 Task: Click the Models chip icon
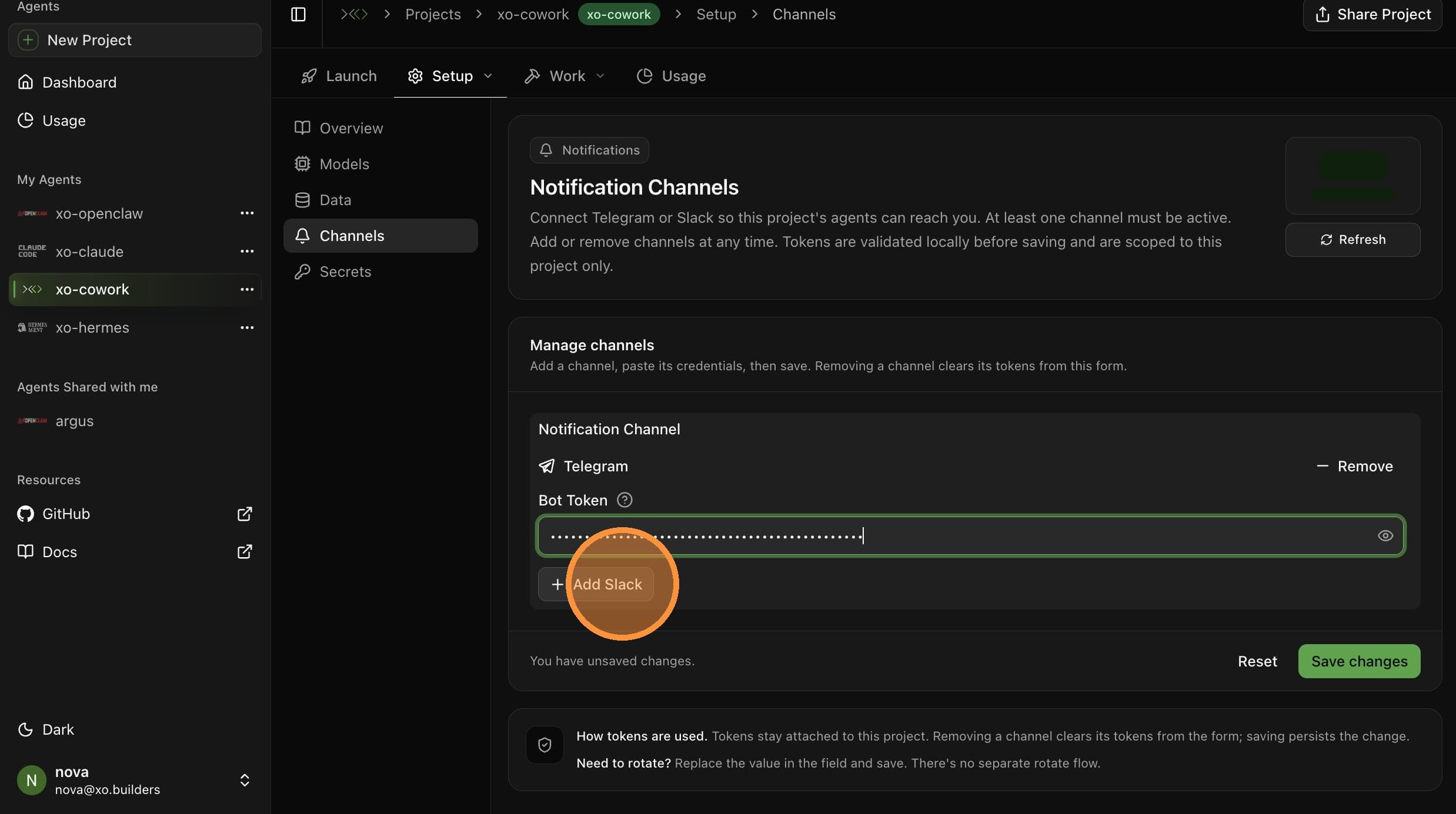302,164
